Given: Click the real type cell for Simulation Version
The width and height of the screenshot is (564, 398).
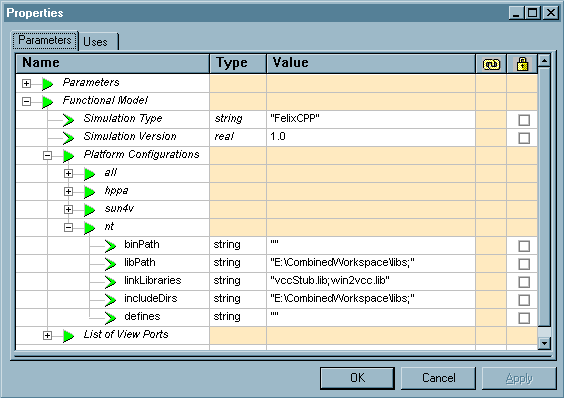Looking at the screenshot, I should click(238, 137).
